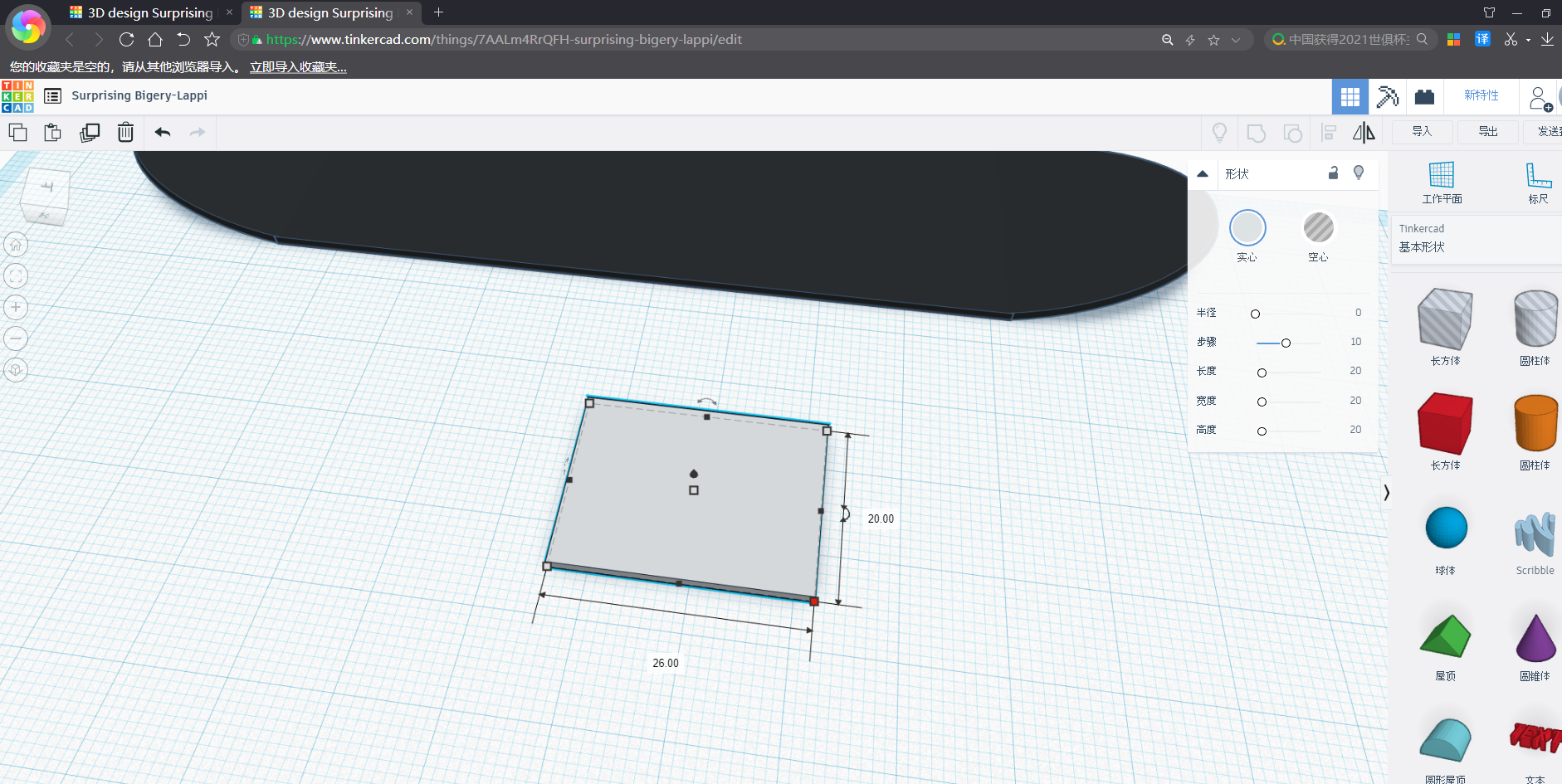Screen dimensions: 1562x784
Task: Reload the page with the refresh icon
Action: 126,40
